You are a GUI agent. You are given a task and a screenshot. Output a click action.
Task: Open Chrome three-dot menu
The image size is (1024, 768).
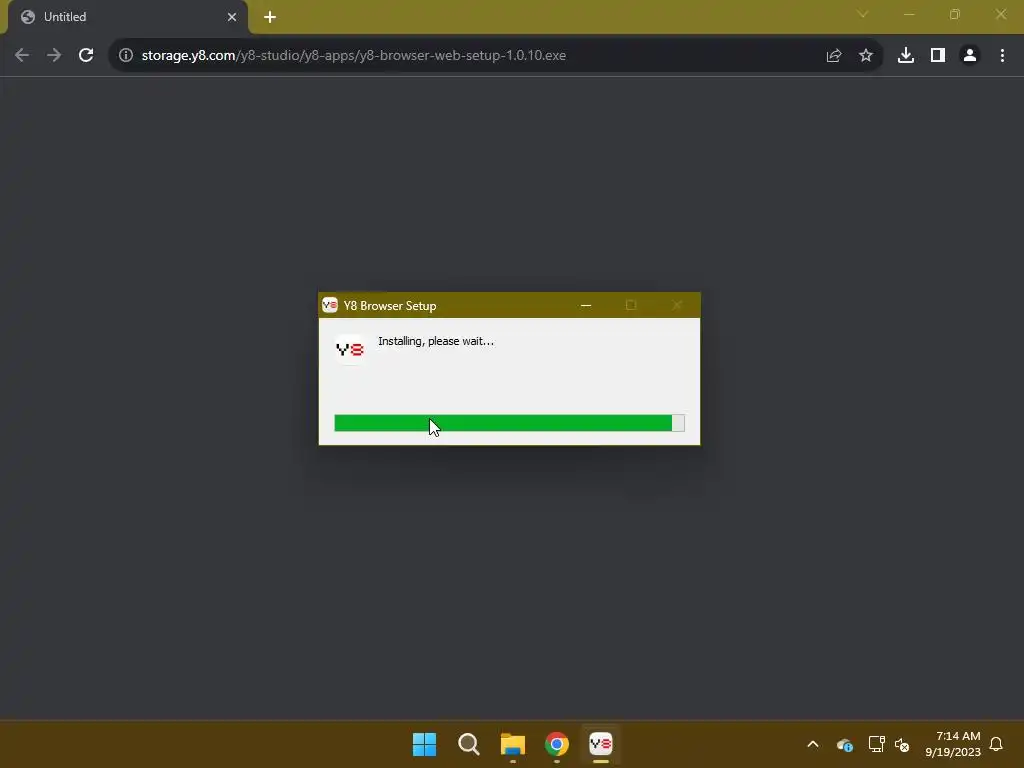(1002, 56)
